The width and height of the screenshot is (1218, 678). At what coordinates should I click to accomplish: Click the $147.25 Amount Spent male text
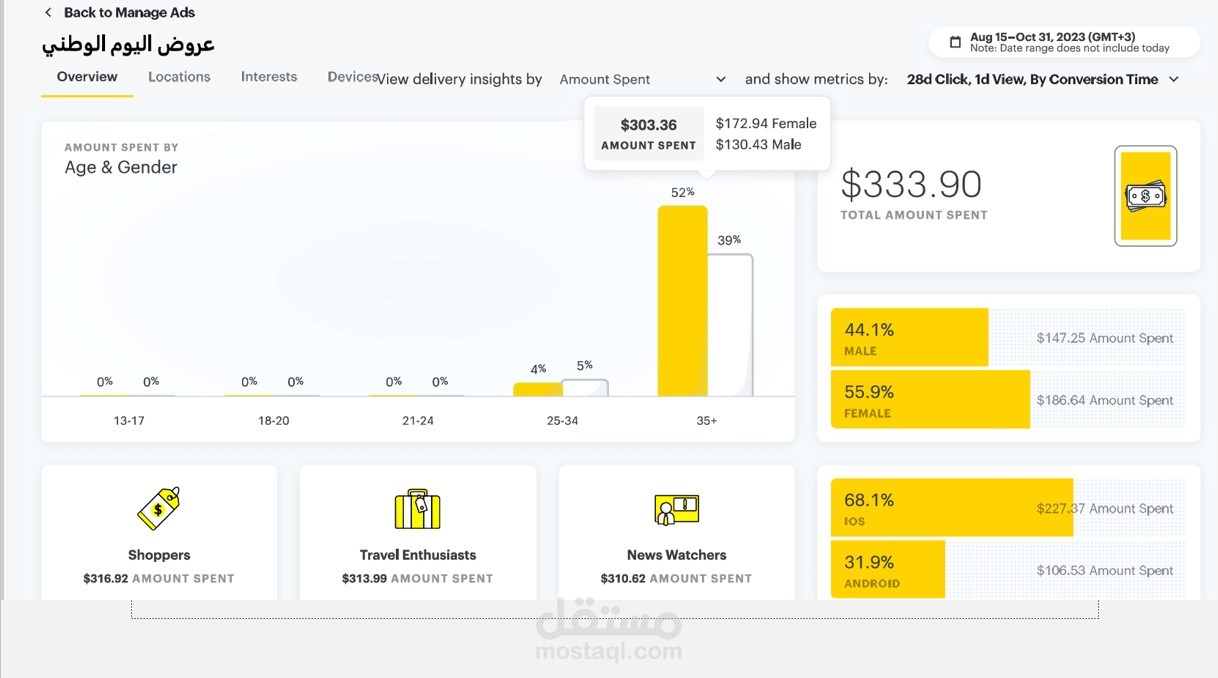coord(1105,338)
